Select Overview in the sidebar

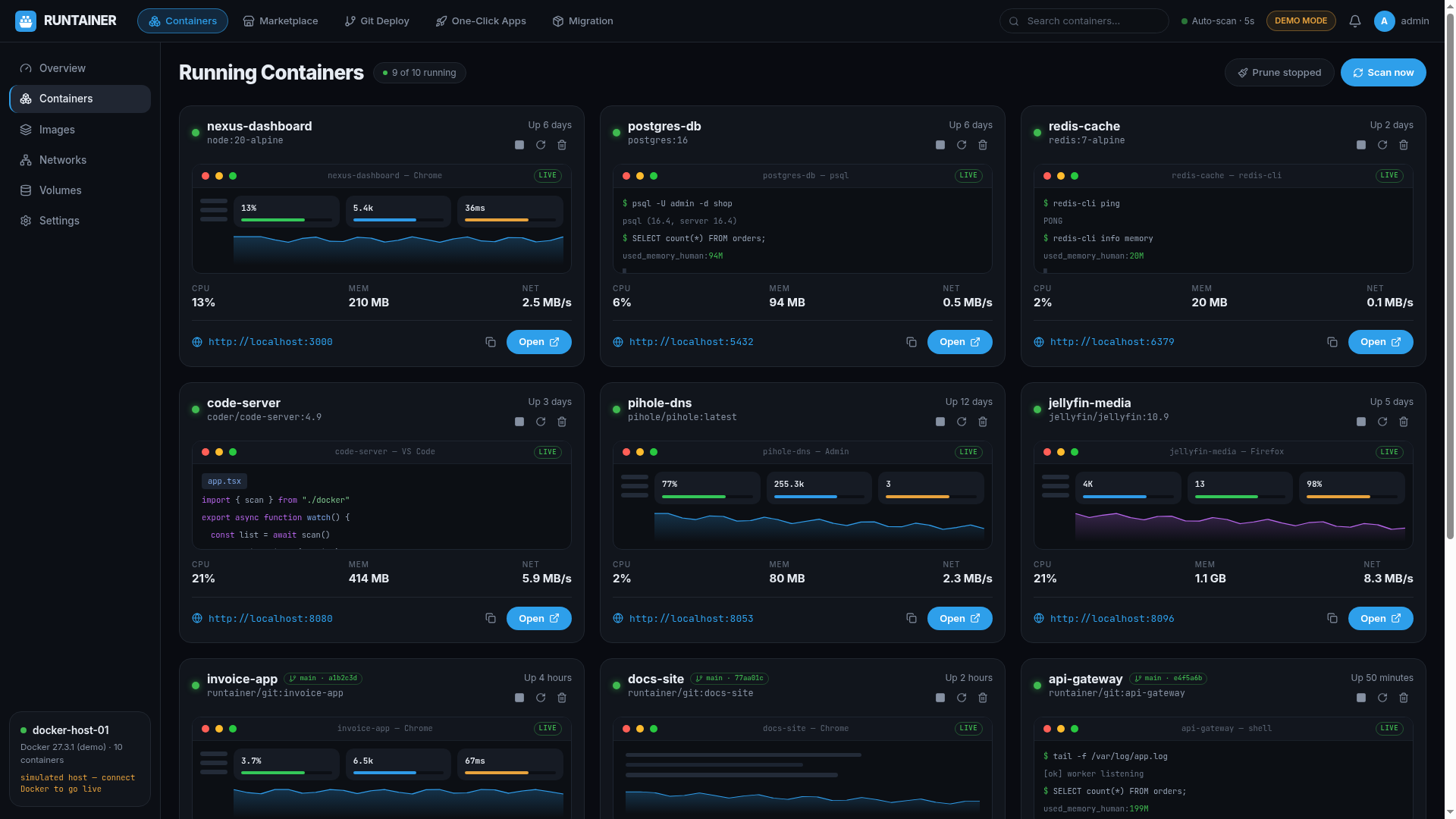(80, 68)
